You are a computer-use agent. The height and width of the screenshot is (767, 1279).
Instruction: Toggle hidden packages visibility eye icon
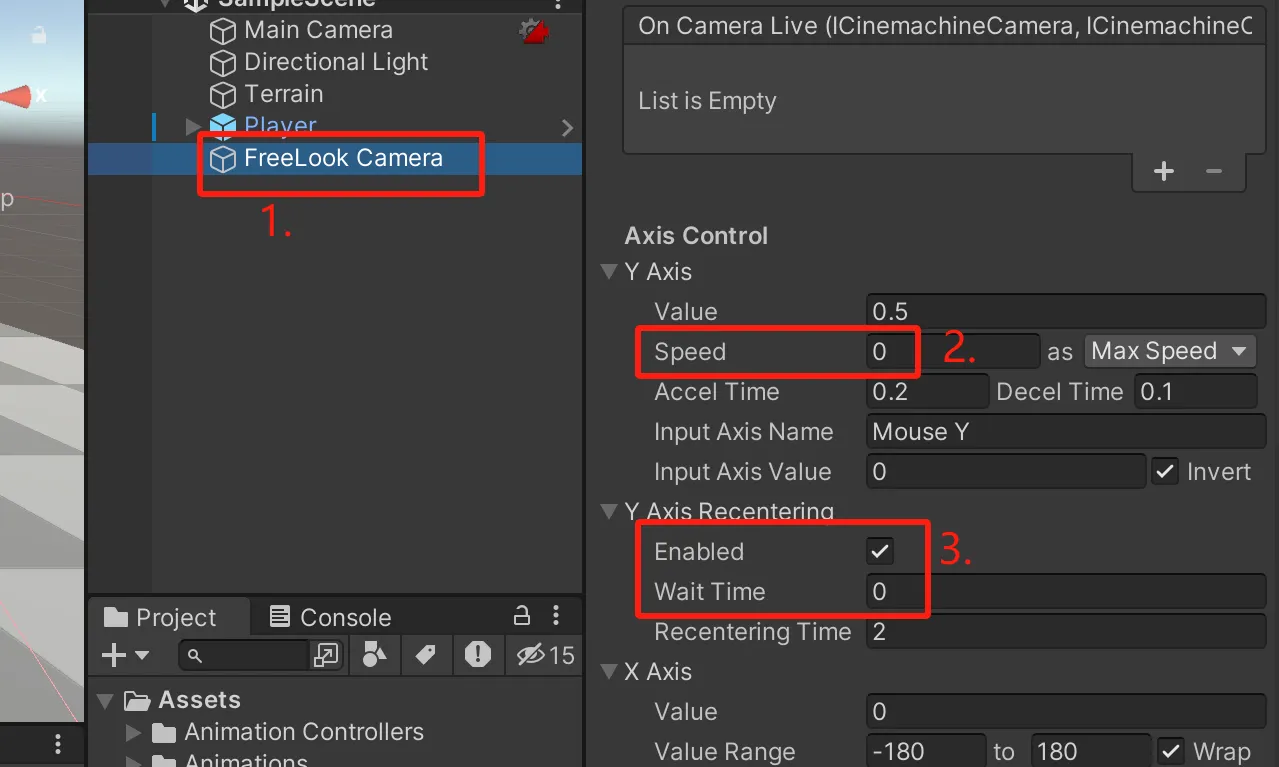pyautogui.click(x=532, y=655)
